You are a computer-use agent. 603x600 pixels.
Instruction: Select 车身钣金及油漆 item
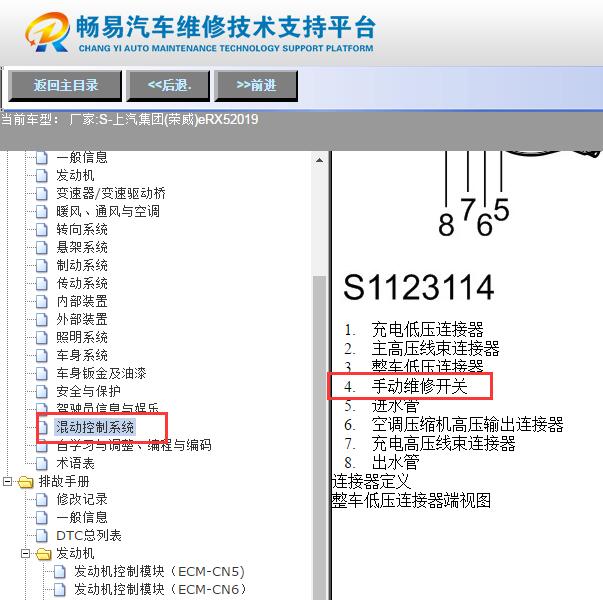101,373
